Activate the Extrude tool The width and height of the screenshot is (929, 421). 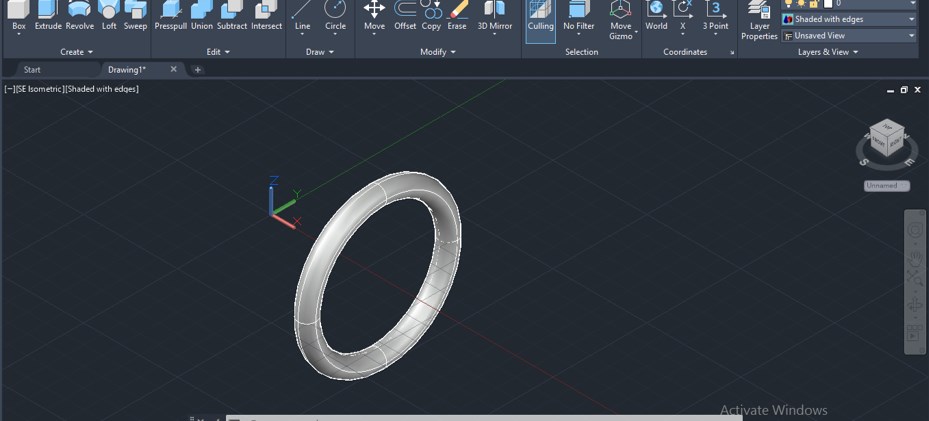coord(48,15)
